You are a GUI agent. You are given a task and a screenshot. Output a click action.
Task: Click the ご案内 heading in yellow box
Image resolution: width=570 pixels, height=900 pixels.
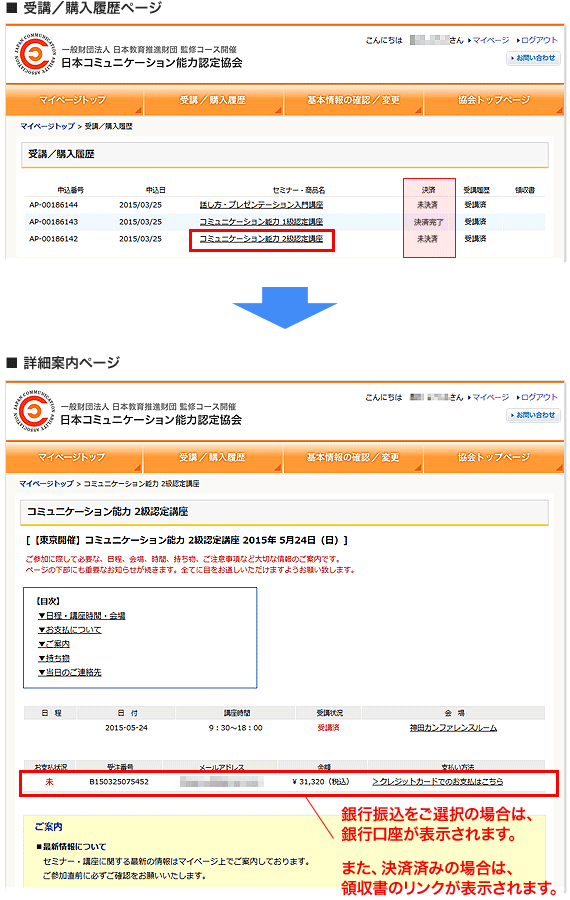(48, 827)
